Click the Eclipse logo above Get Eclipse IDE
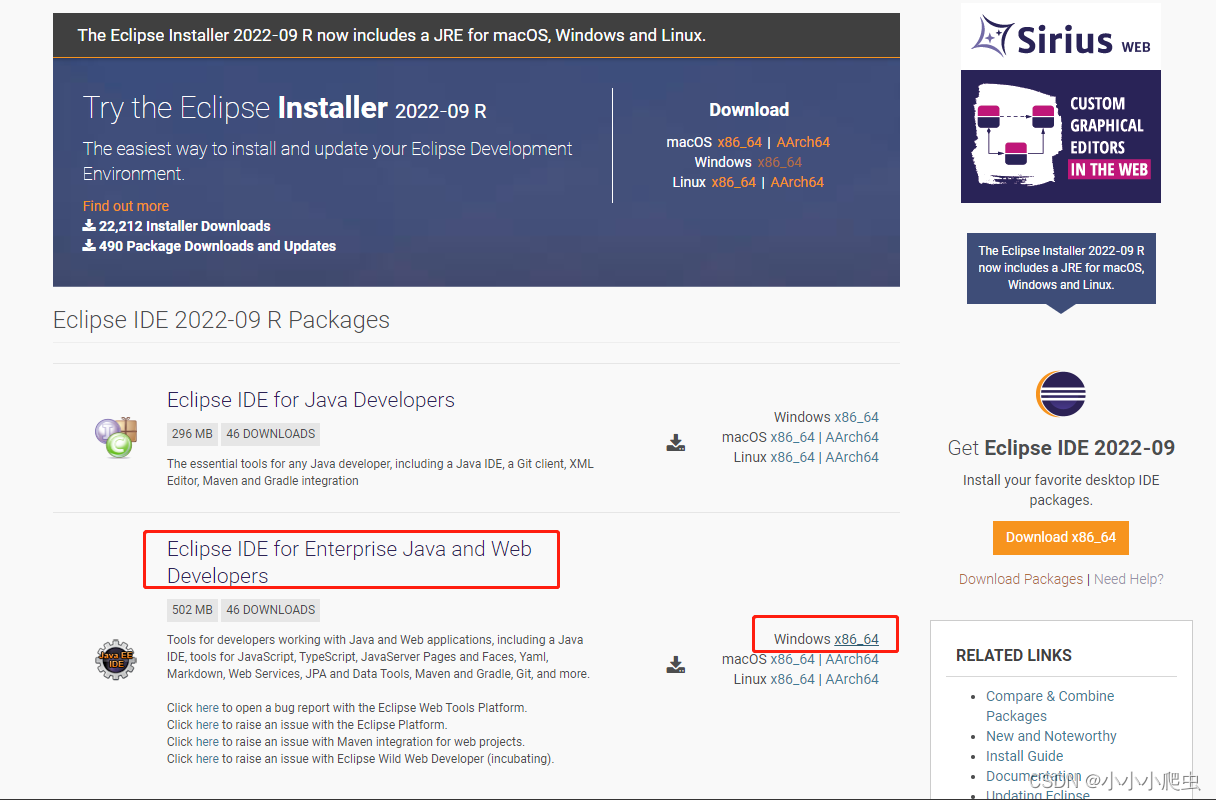This screenshot has height=800, width=1216. coord(1061,394)
